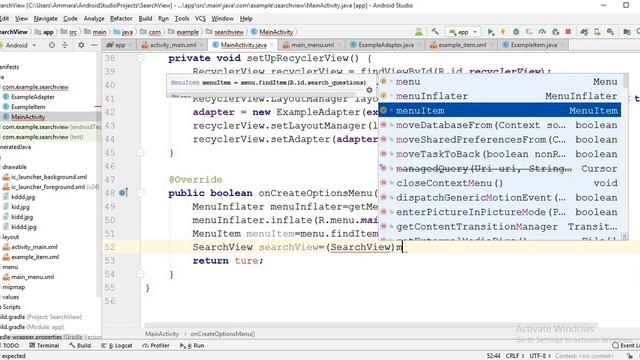Select menuItem in the autocomplete list

pos(500,111)
